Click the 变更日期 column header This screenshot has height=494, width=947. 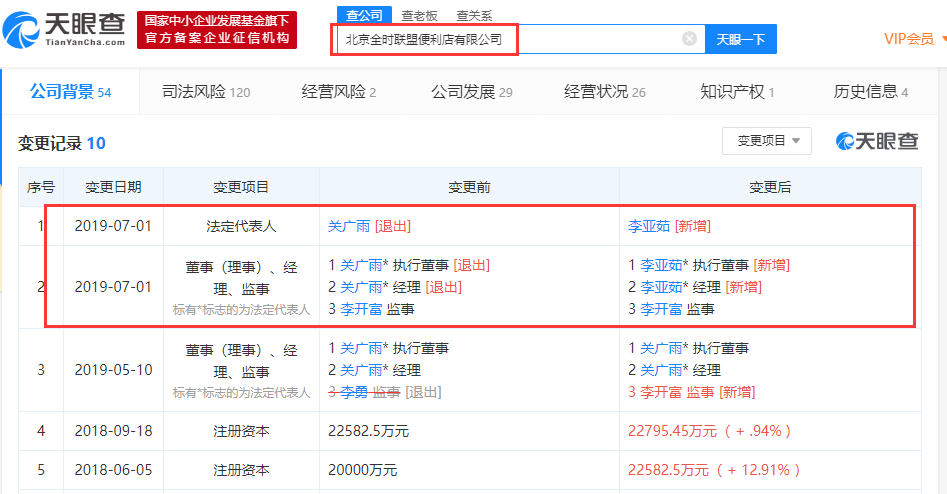click(113, 187)
